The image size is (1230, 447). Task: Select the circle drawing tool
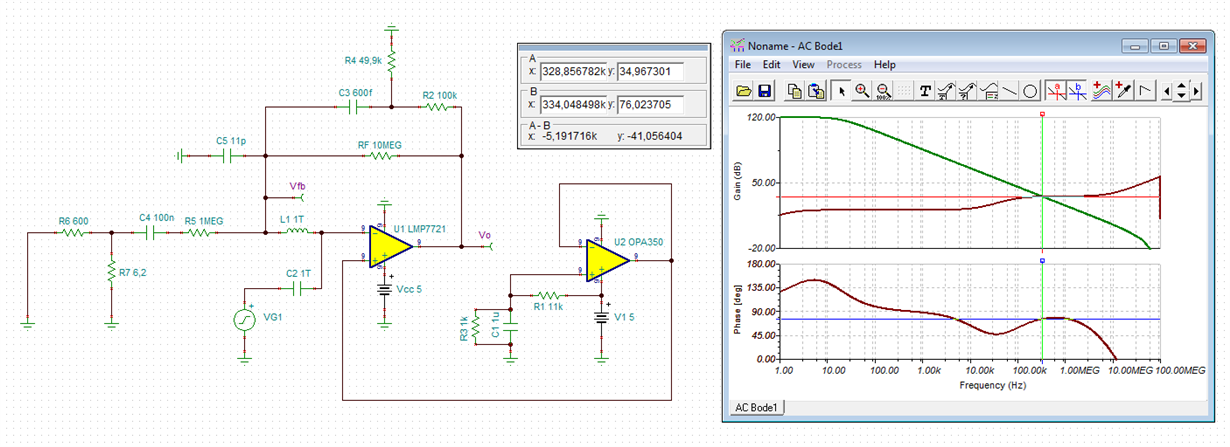point(1030,91)
